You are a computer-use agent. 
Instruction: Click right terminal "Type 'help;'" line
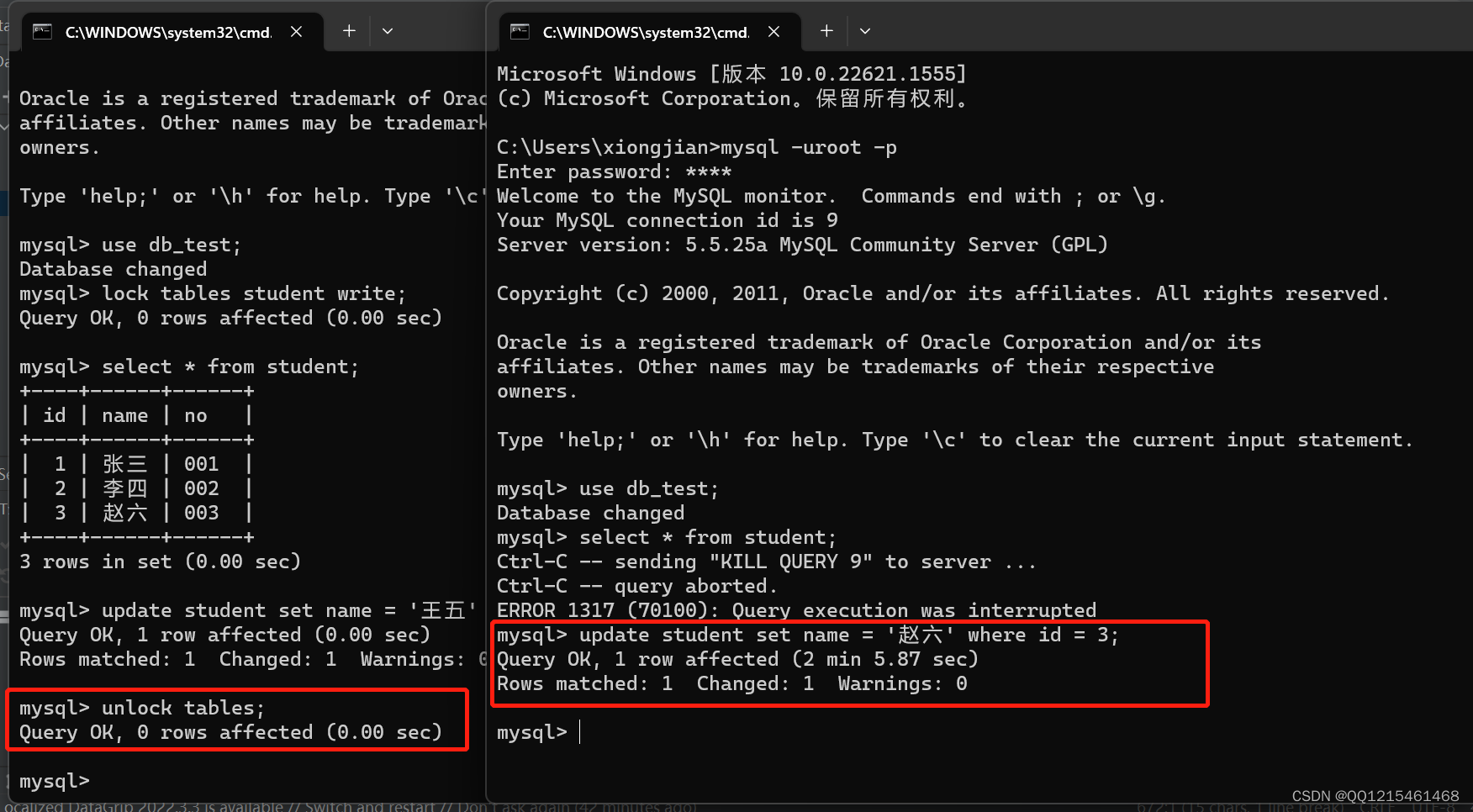pyautogui.click(x=955, y=440)
